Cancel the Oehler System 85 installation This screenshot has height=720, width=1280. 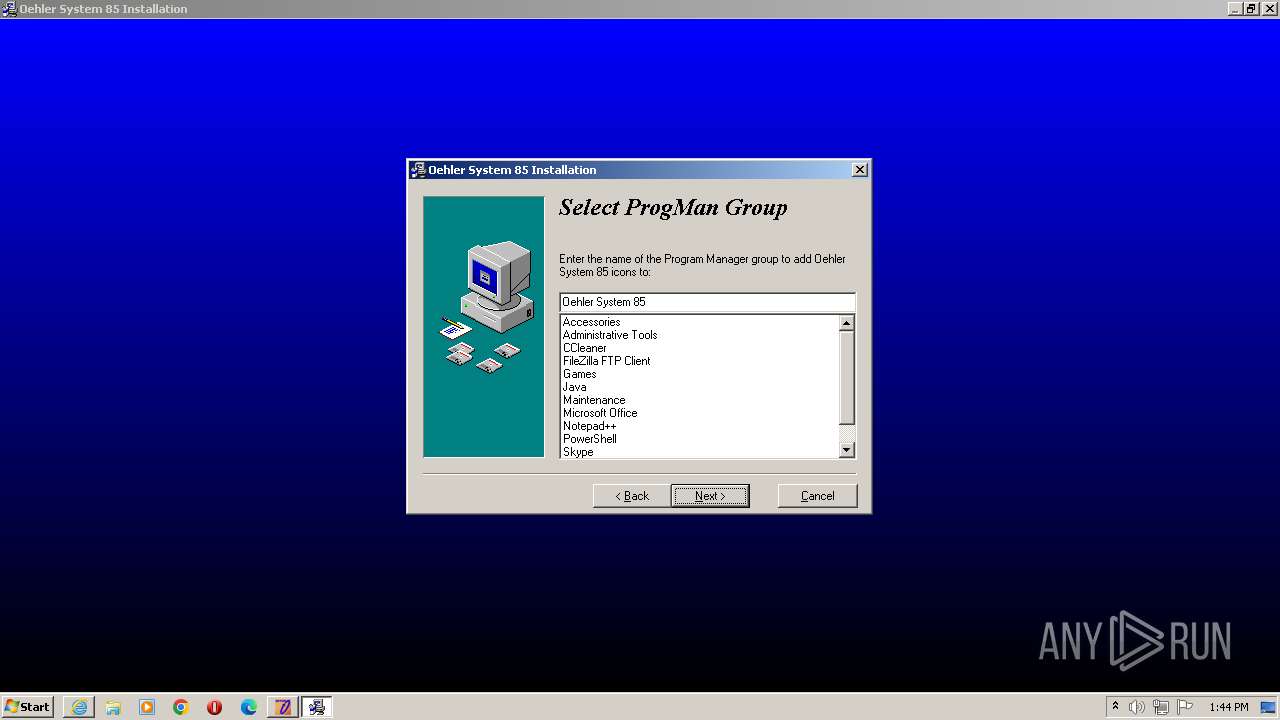point(817,496)
